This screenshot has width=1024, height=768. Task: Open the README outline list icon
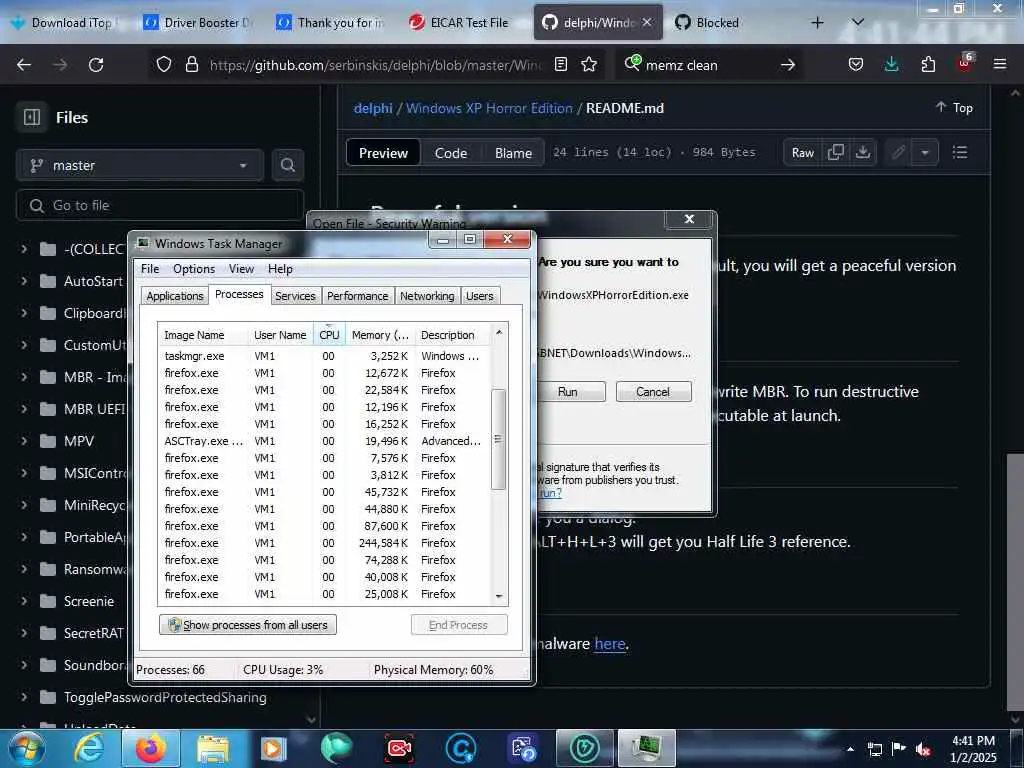[959, 152]
